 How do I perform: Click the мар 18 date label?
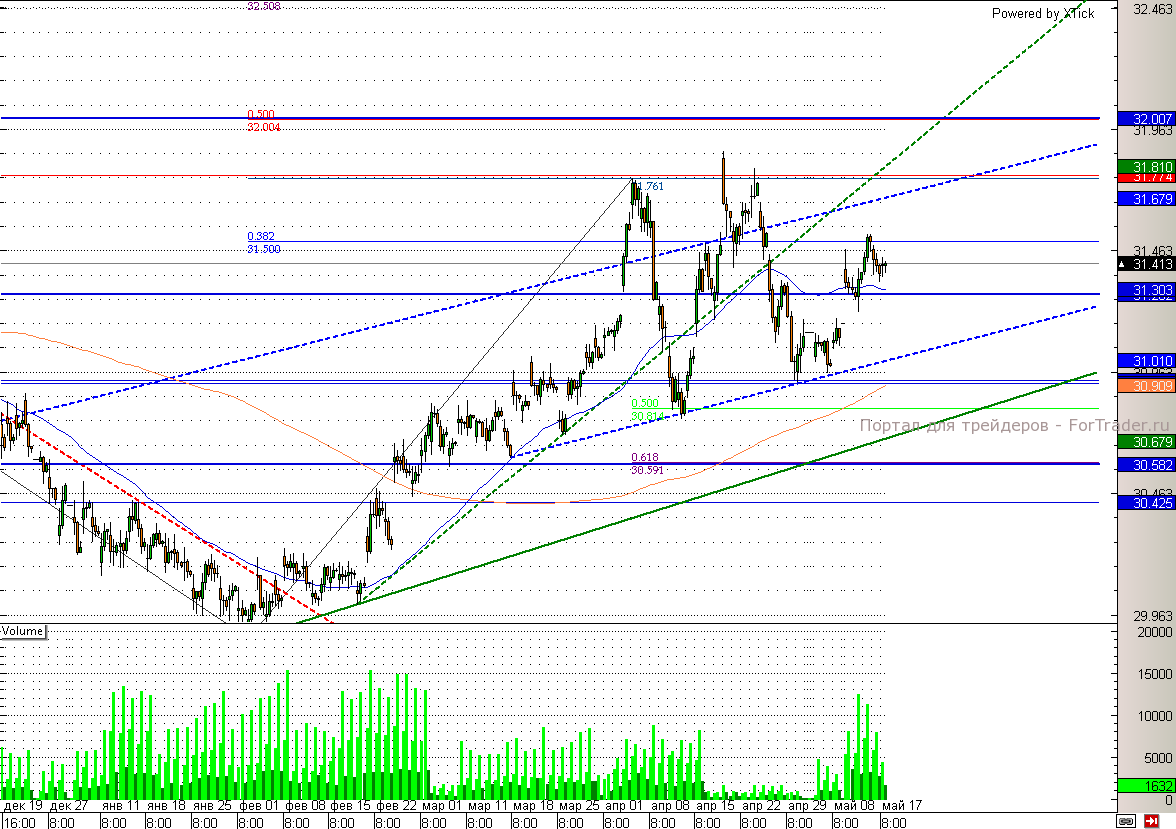[533, 805]
